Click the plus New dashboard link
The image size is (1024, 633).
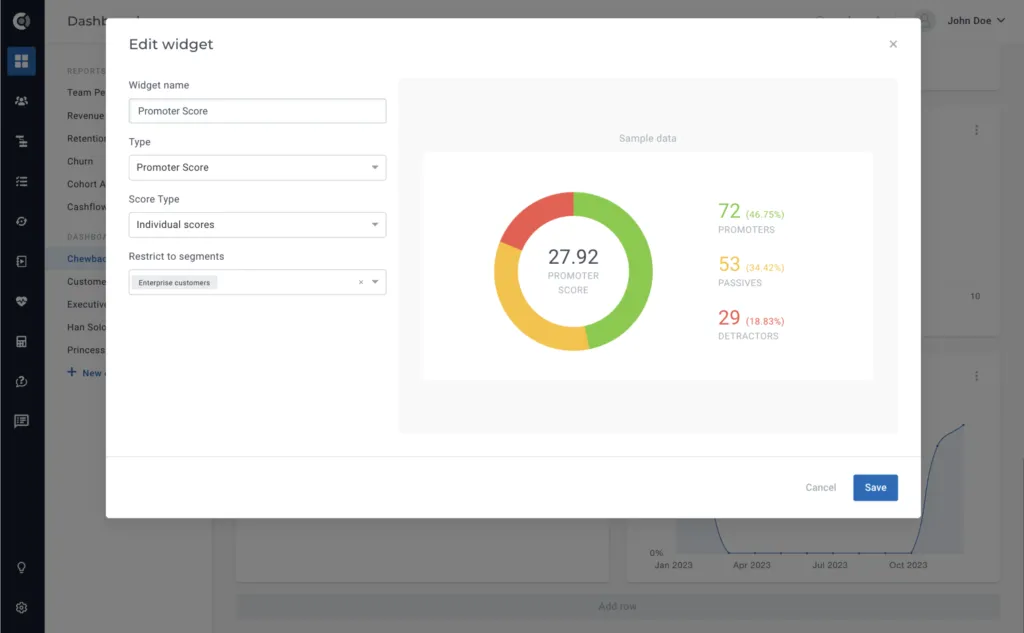click(86, 373)
